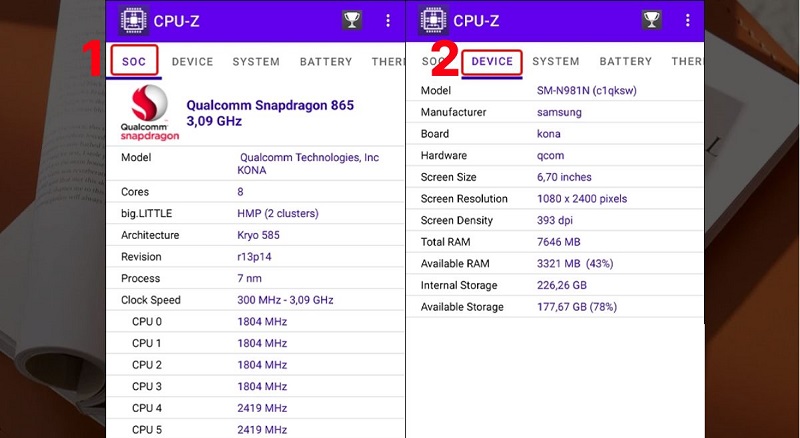Click the 'big.LITTLE' label
Viewport: 800px width, 438px height.
[x=146, y=213]
